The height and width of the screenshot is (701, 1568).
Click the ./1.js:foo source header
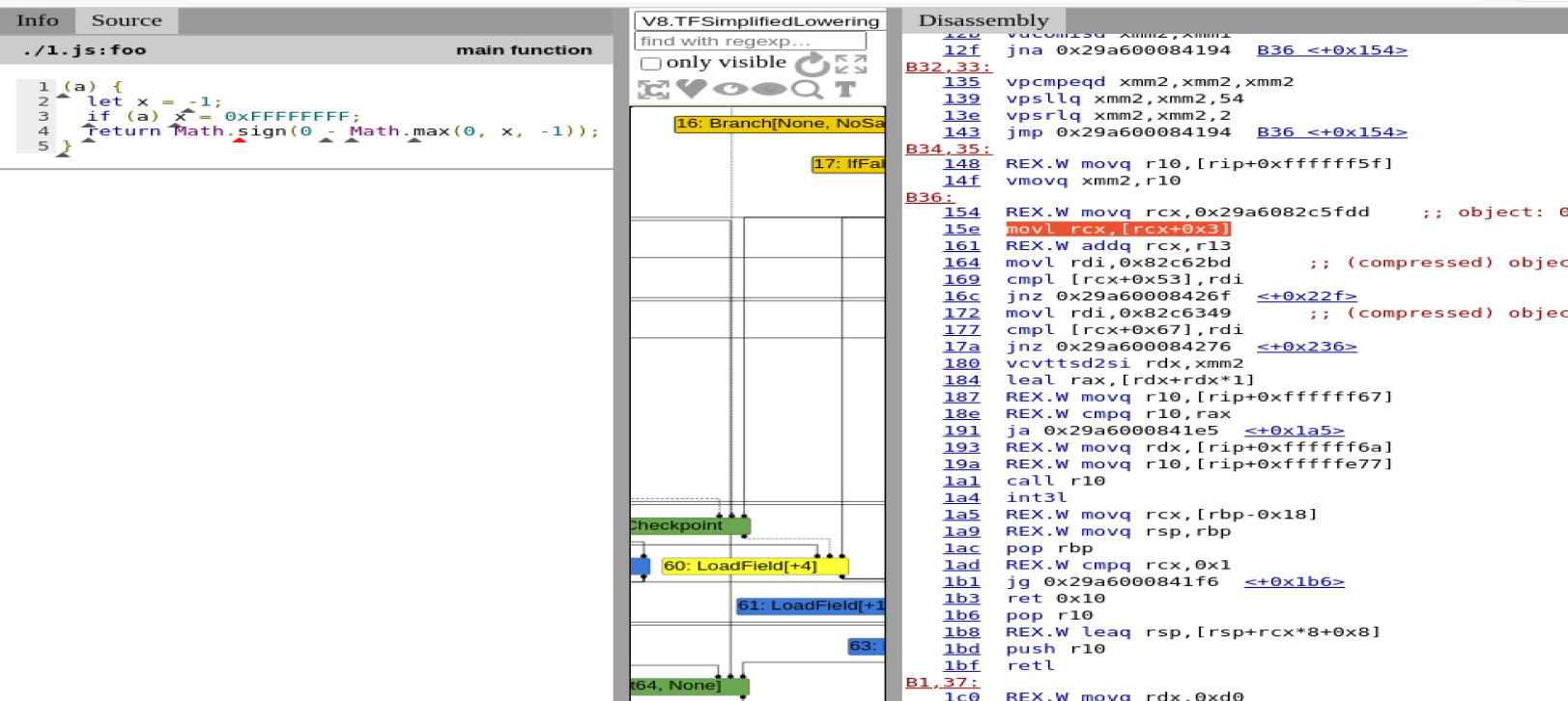85,50
